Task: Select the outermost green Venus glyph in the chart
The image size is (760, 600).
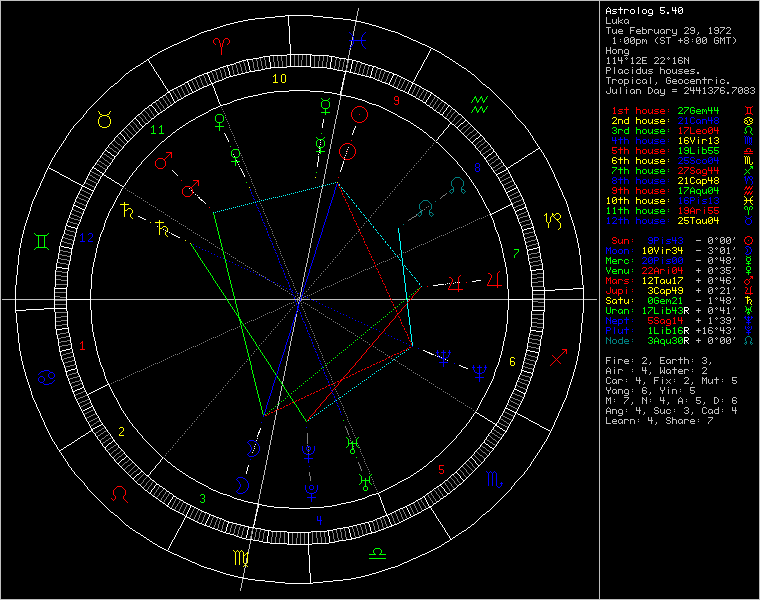Action: (x=220, y=122)
